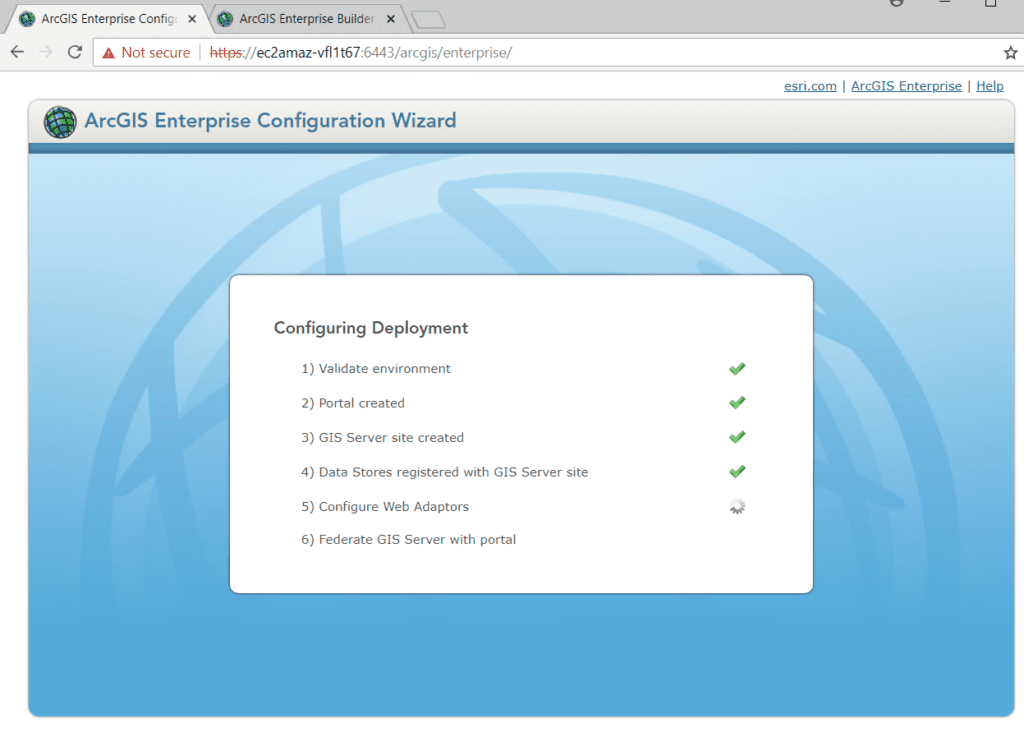Click '6) Federate GIS Server with portal' text

pyautogui.click(x=408, y=539)
